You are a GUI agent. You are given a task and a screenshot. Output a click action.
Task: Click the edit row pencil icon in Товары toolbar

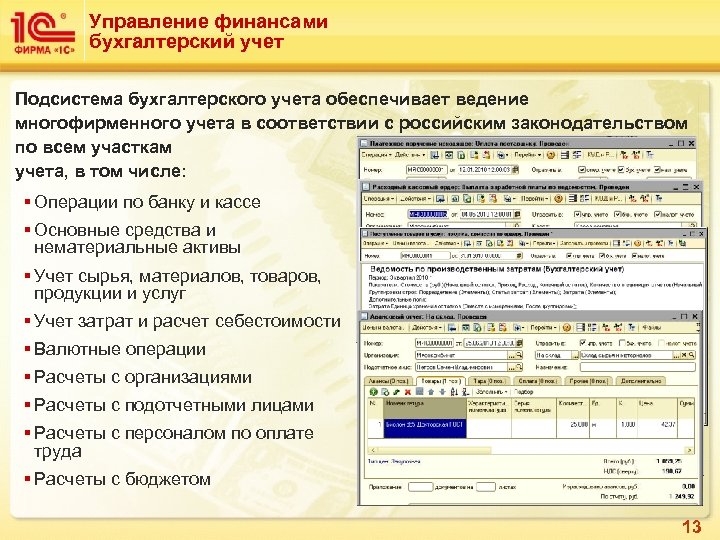396,392
